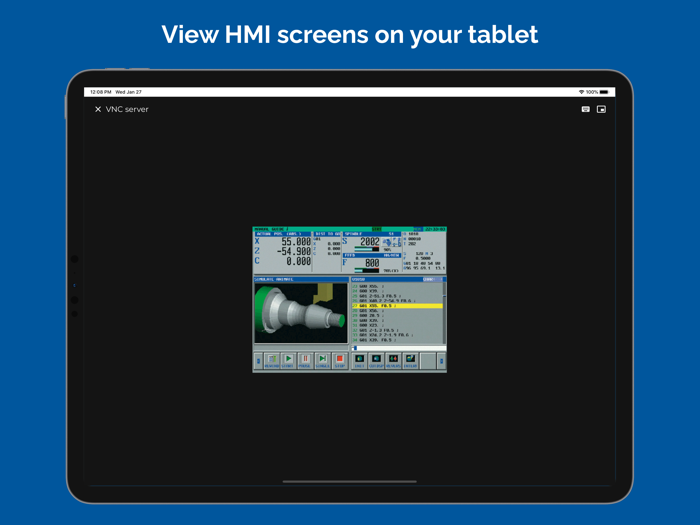Click the iPad Wi-Fi status icon
This screenshot has width=700, height=525.
581,92
